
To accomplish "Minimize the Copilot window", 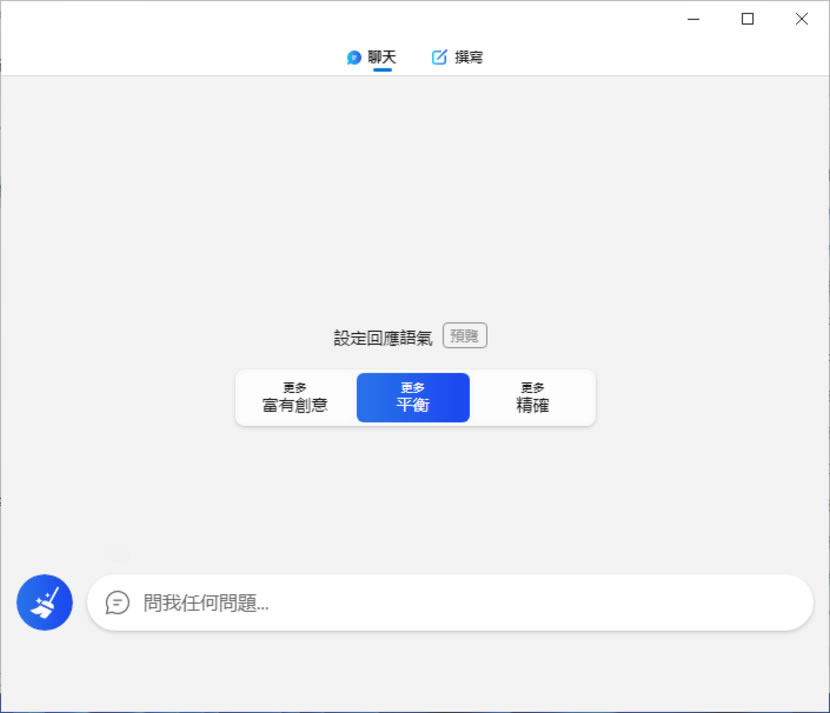I will 694,19.
